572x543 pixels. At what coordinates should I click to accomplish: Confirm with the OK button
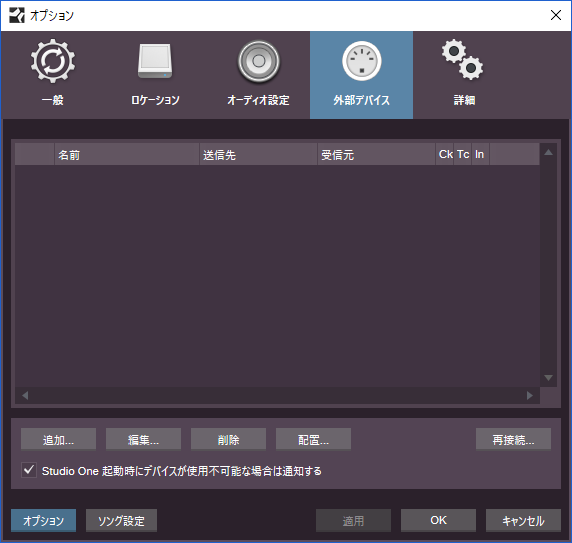(438, 520)
